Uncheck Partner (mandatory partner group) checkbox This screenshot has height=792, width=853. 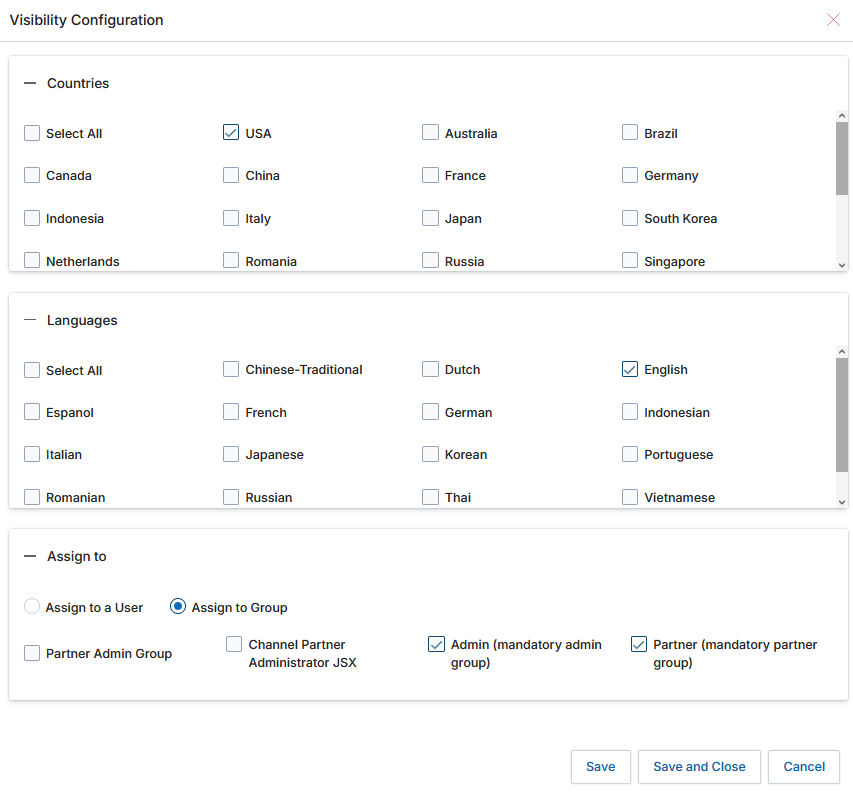click(639, 644)
